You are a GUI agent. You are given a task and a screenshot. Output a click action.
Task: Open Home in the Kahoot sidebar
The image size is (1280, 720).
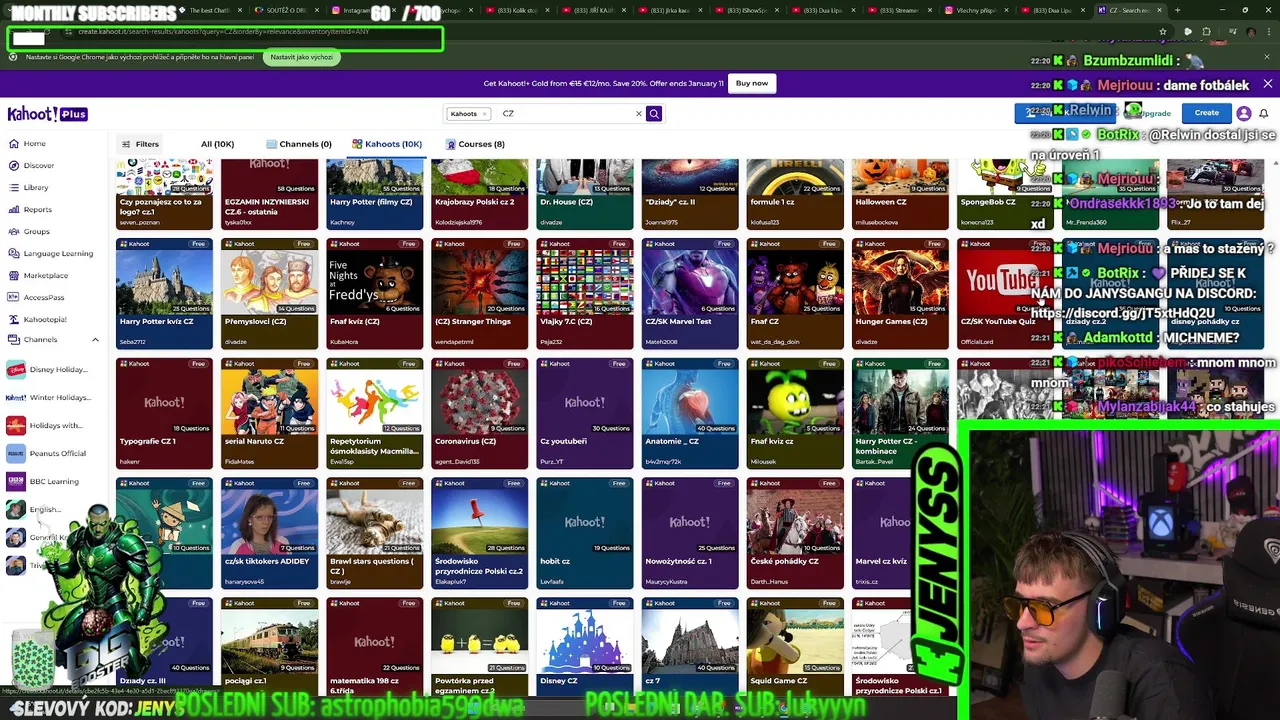(x=28, y=143)
